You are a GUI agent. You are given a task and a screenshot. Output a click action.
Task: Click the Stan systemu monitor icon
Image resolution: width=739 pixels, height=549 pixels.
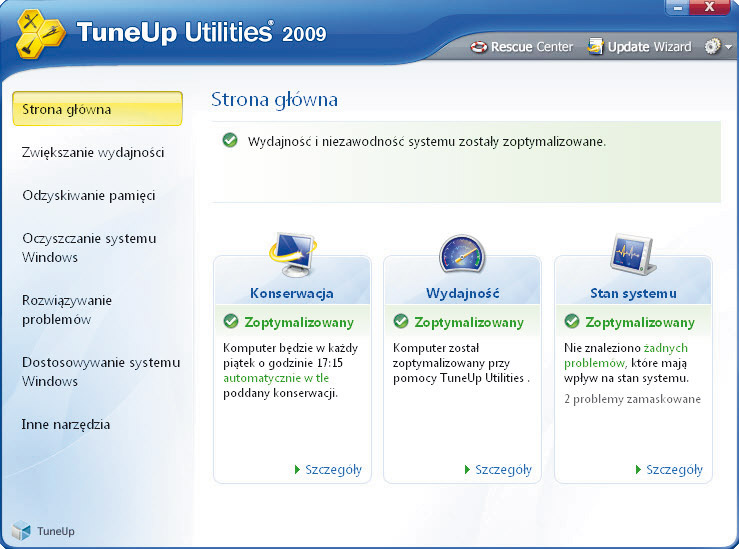click(x=633, y=254)
